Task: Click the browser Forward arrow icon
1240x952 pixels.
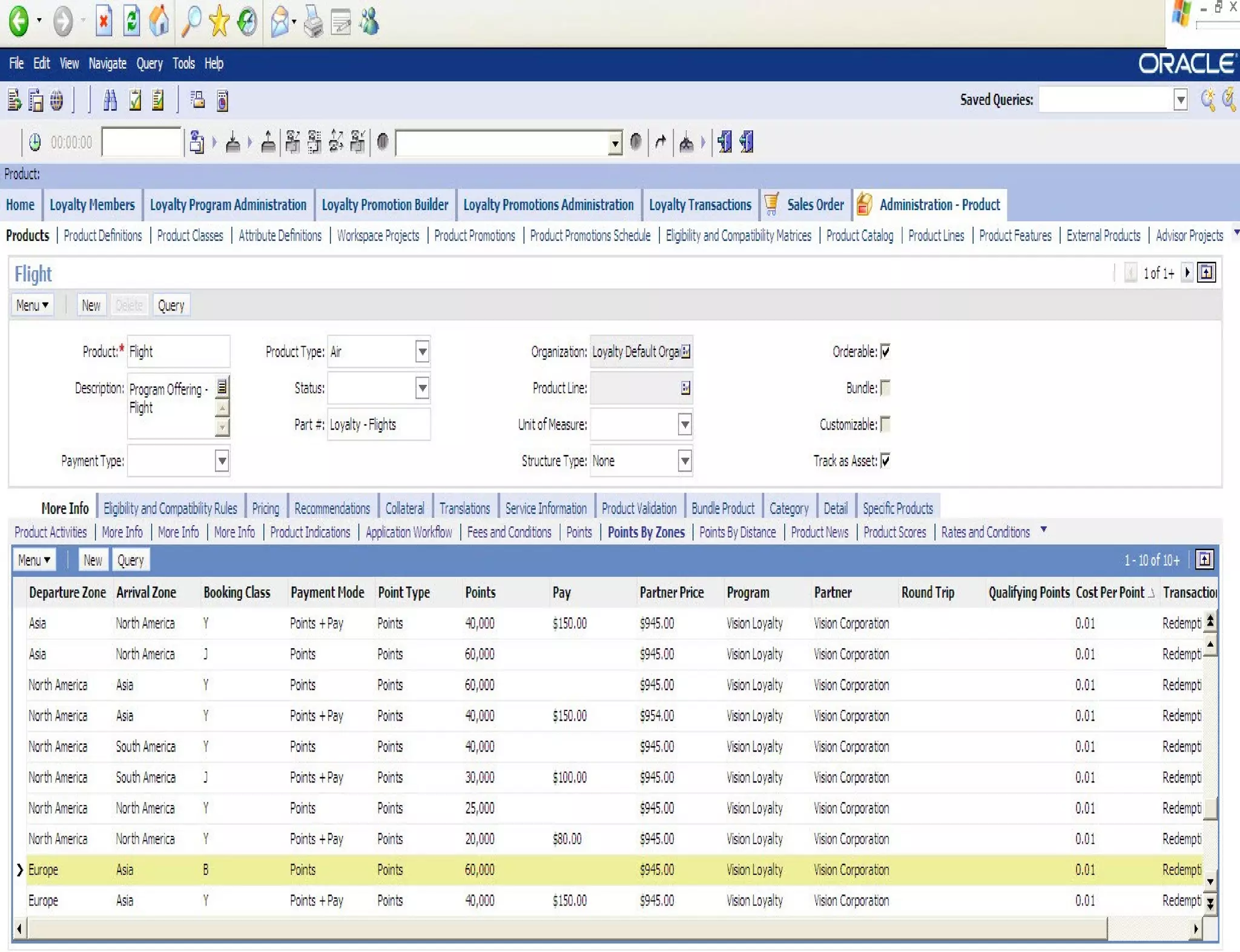Action: click(x=62, y=21)
